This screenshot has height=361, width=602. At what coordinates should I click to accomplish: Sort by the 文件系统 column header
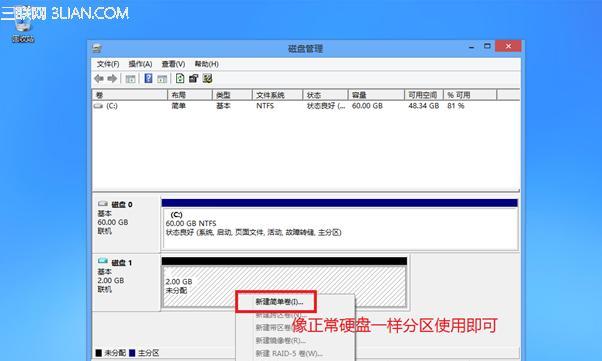coord(277,95)
